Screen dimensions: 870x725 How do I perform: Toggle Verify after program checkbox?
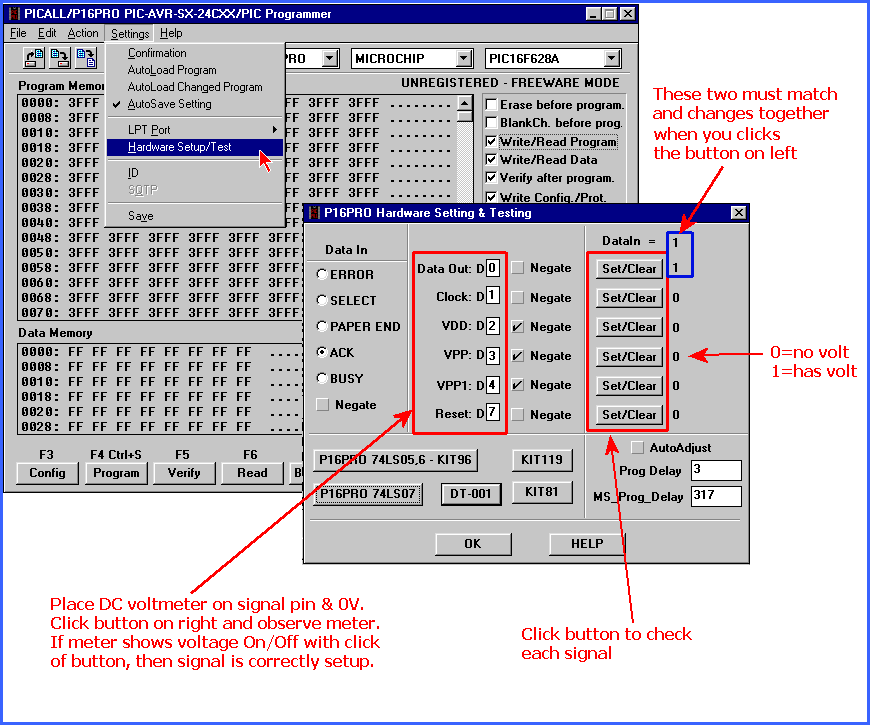[491, 178]
